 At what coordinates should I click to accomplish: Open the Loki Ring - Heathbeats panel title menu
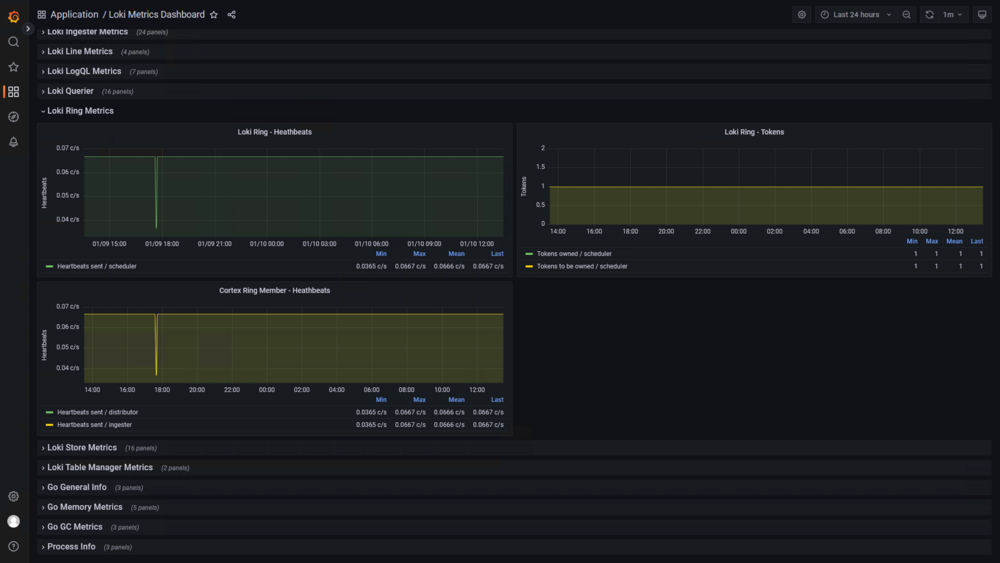click(x=274, y=132)
